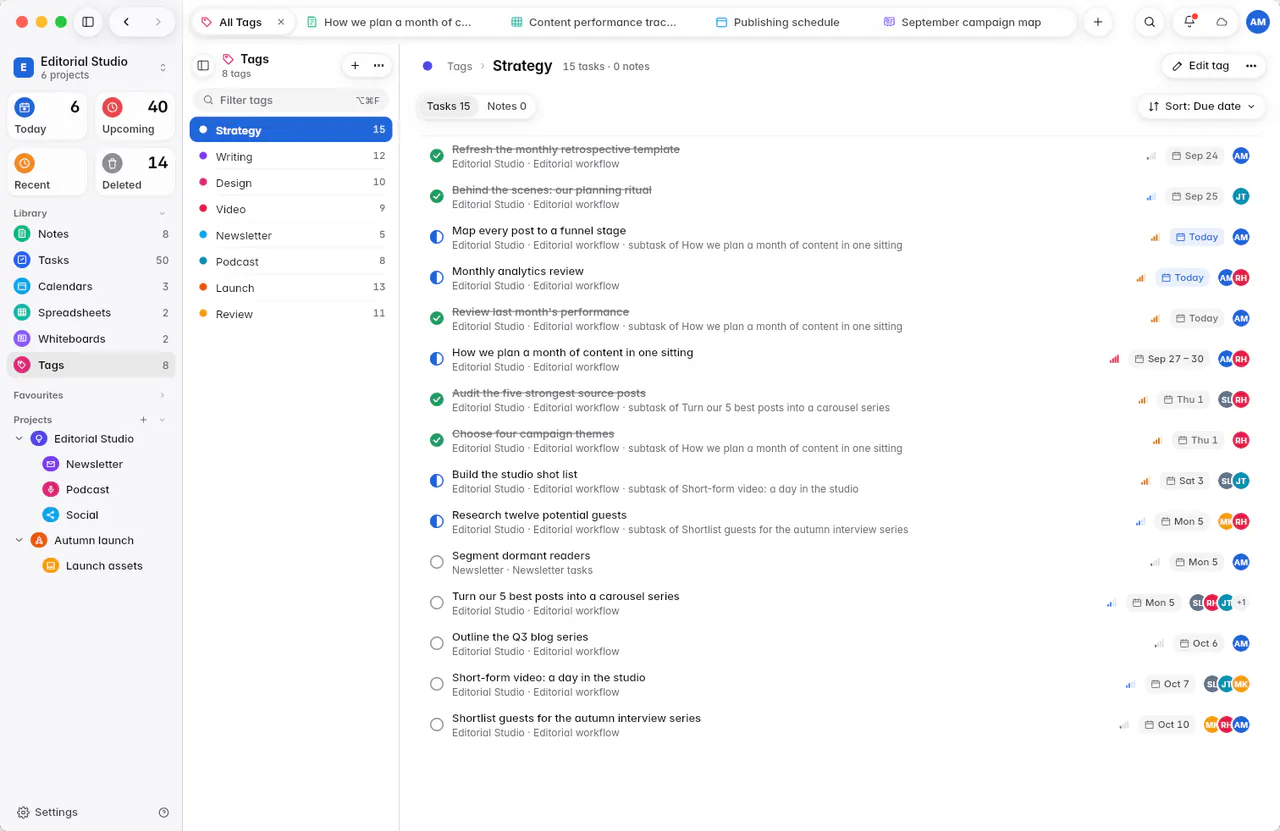Screen dimensions: 1280x831
Task: Open help icon at sidebar bottom
Action: pyautogui.click(x=164, y=812)
